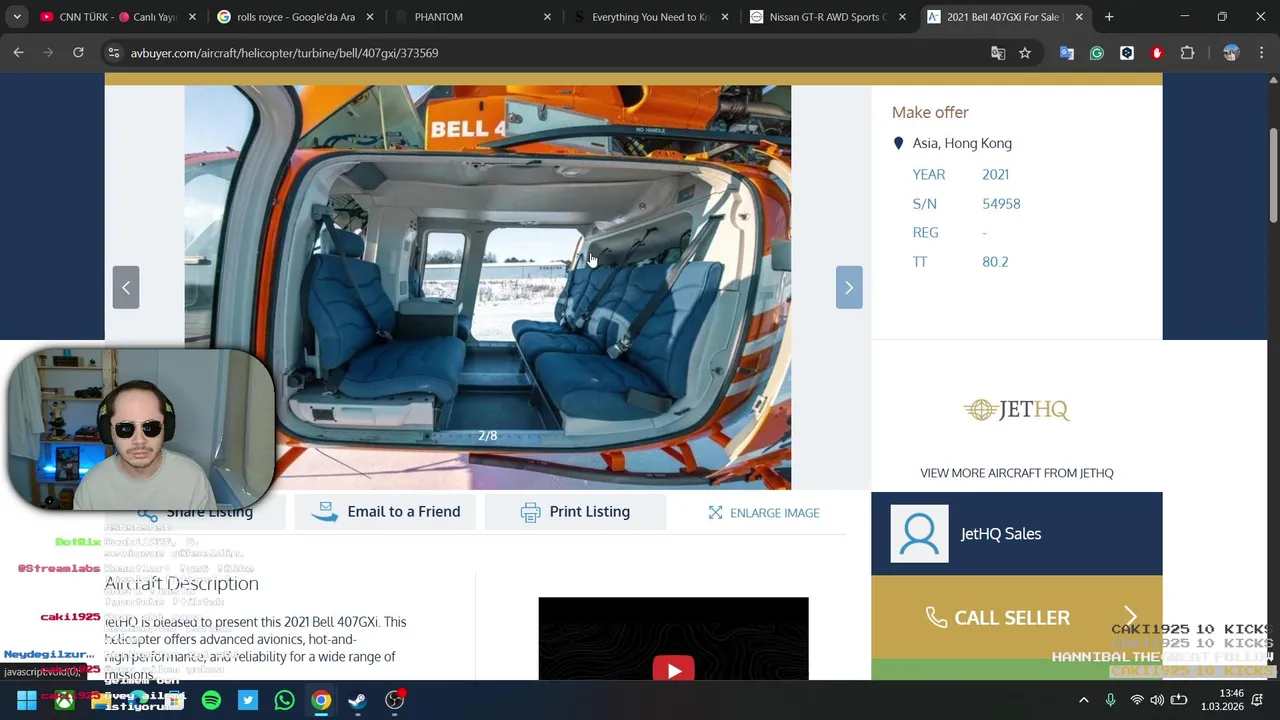Click the Chrome icon in the taskbar
Image resolution: width=1280 pixels, height=720 pixels.
(x=321, y=700)
